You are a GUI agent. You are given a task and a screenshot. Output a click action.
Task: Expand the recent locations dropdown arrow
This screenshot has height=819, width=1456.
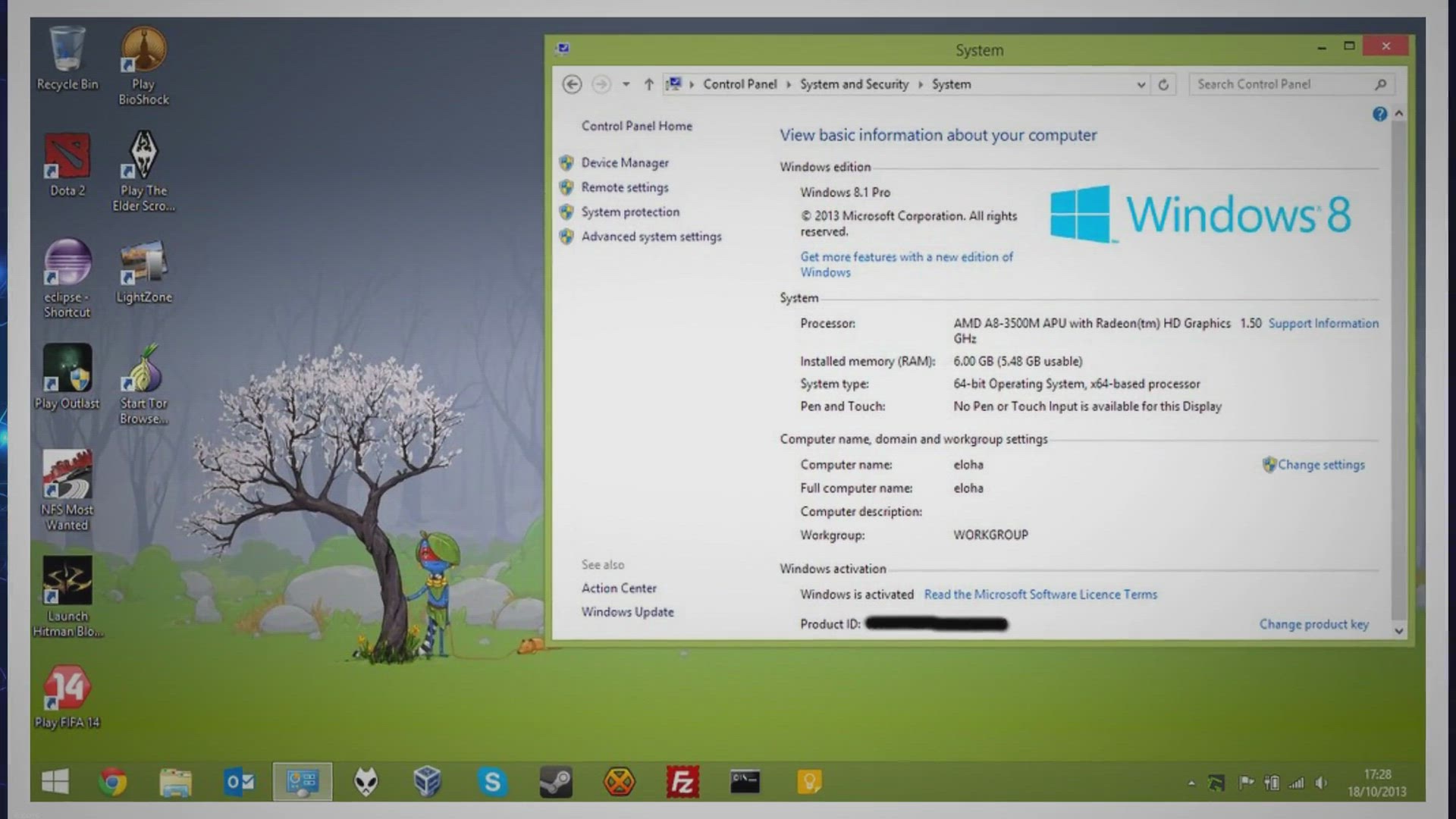[x=626, y=84]
